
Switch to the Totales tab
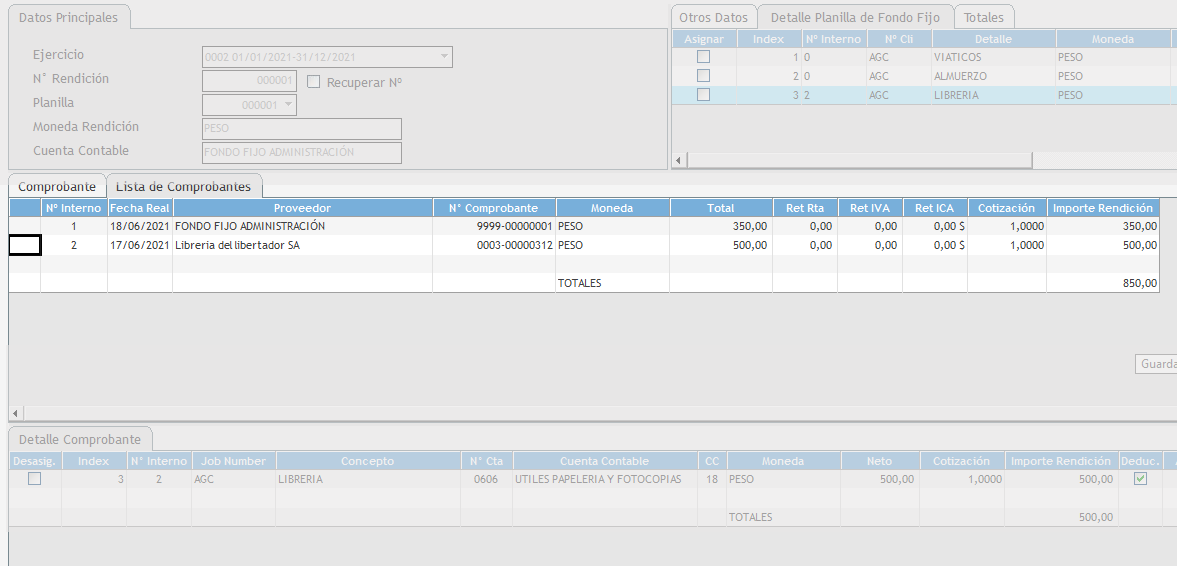[x=983, y=18]
